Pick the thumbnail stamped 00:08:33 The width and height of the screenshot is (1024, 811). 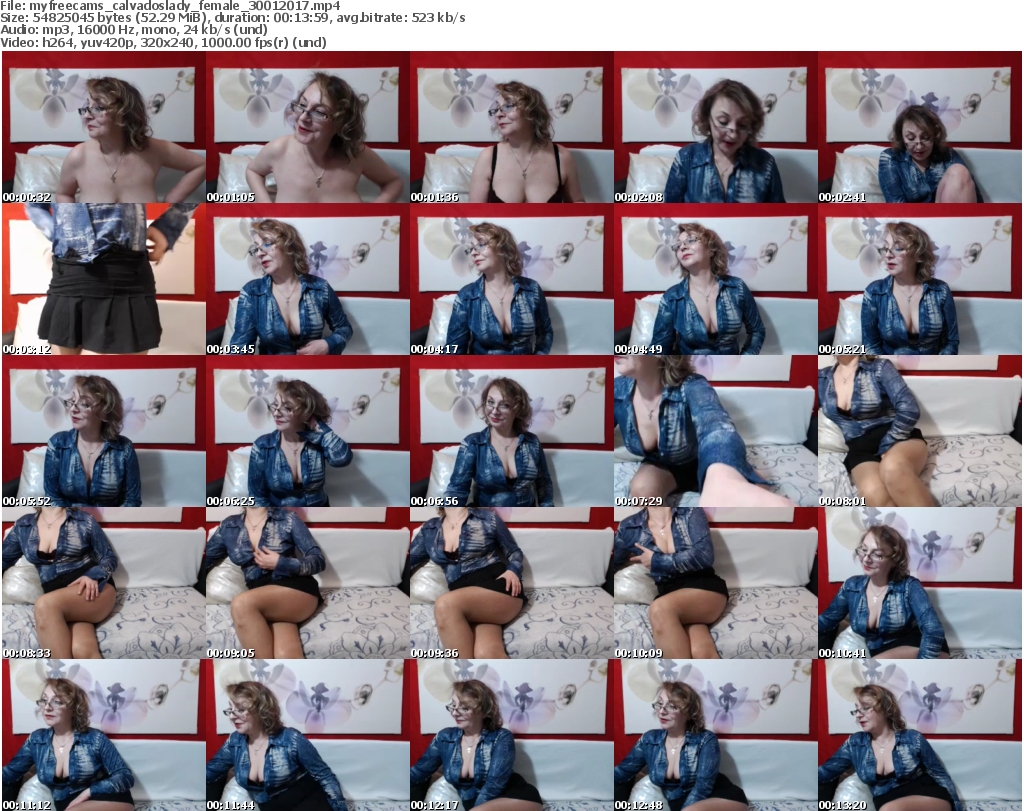click(x=104, y=583)
